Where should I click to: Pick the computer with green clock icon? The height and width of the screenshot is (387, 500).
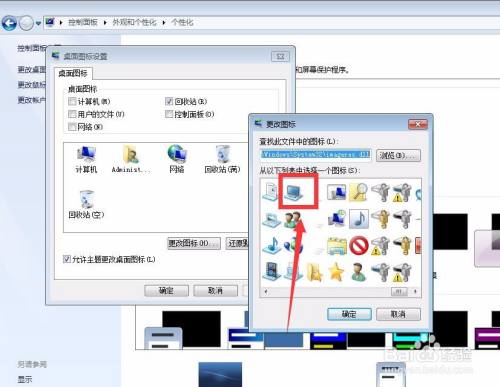(x=337, y=219)
